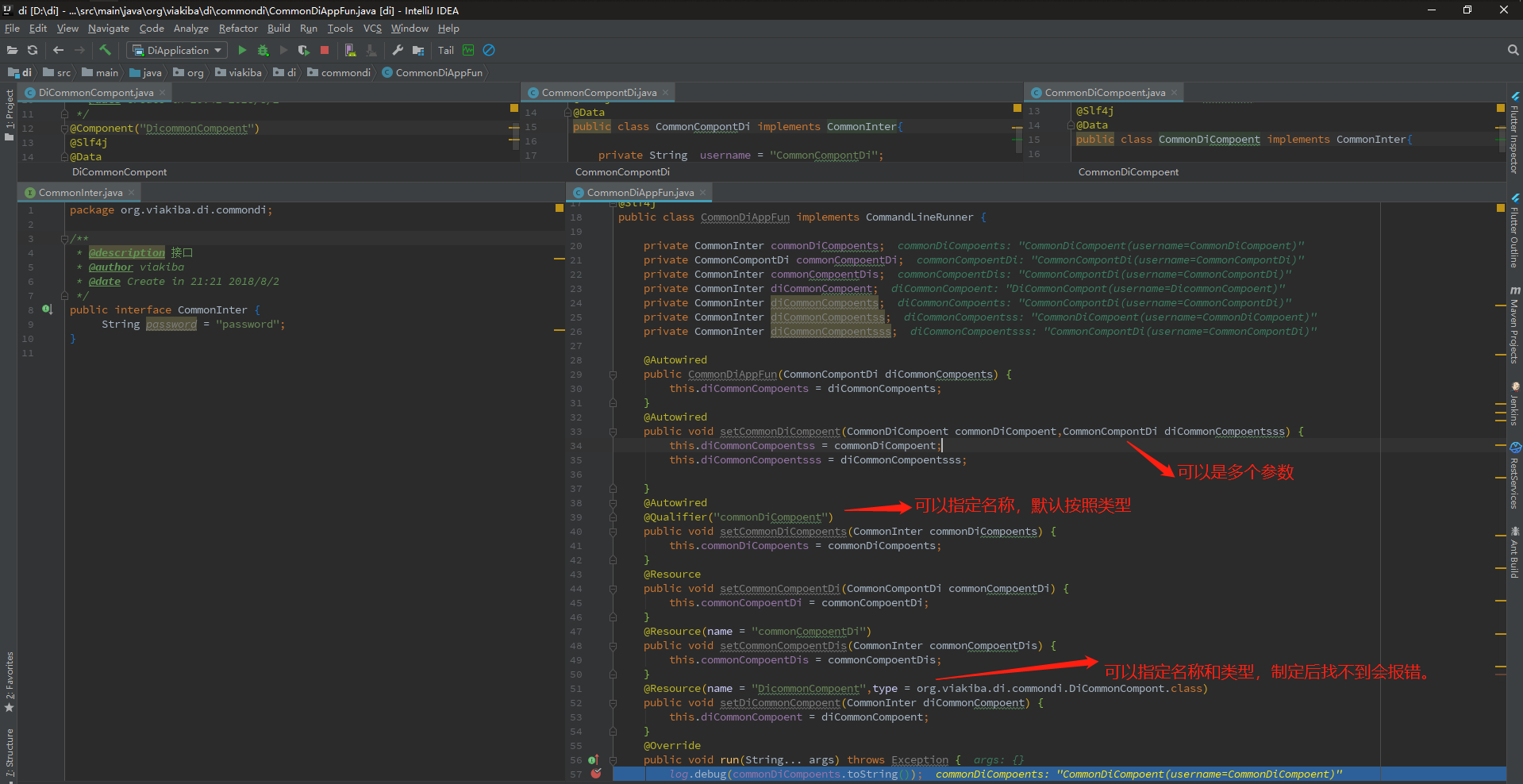Navigate forward with the right arrow
The height and width of the screenshot is (784, 1523).
pos(79,50)
